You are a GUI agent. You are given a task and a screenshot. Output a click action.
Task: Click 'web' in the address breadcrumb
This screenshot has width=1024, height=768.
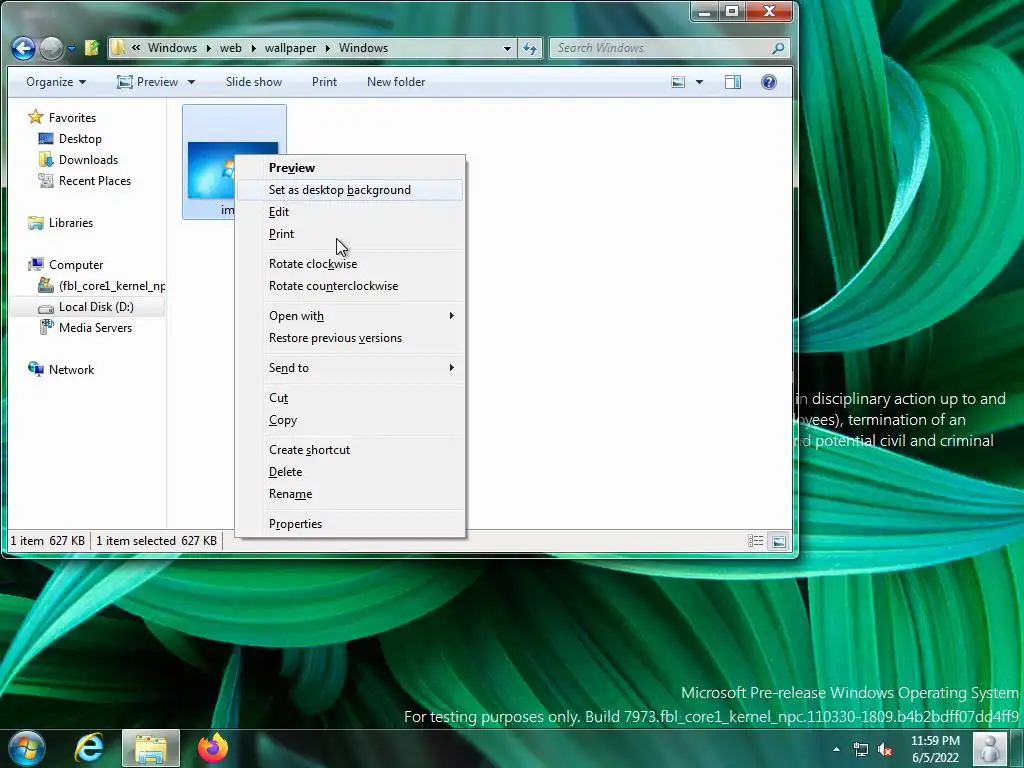(231, 48)
